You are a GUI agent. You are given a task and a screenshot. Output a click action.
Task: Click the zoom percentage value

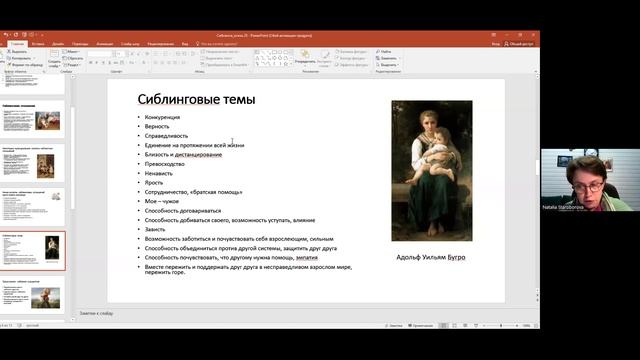527,325
